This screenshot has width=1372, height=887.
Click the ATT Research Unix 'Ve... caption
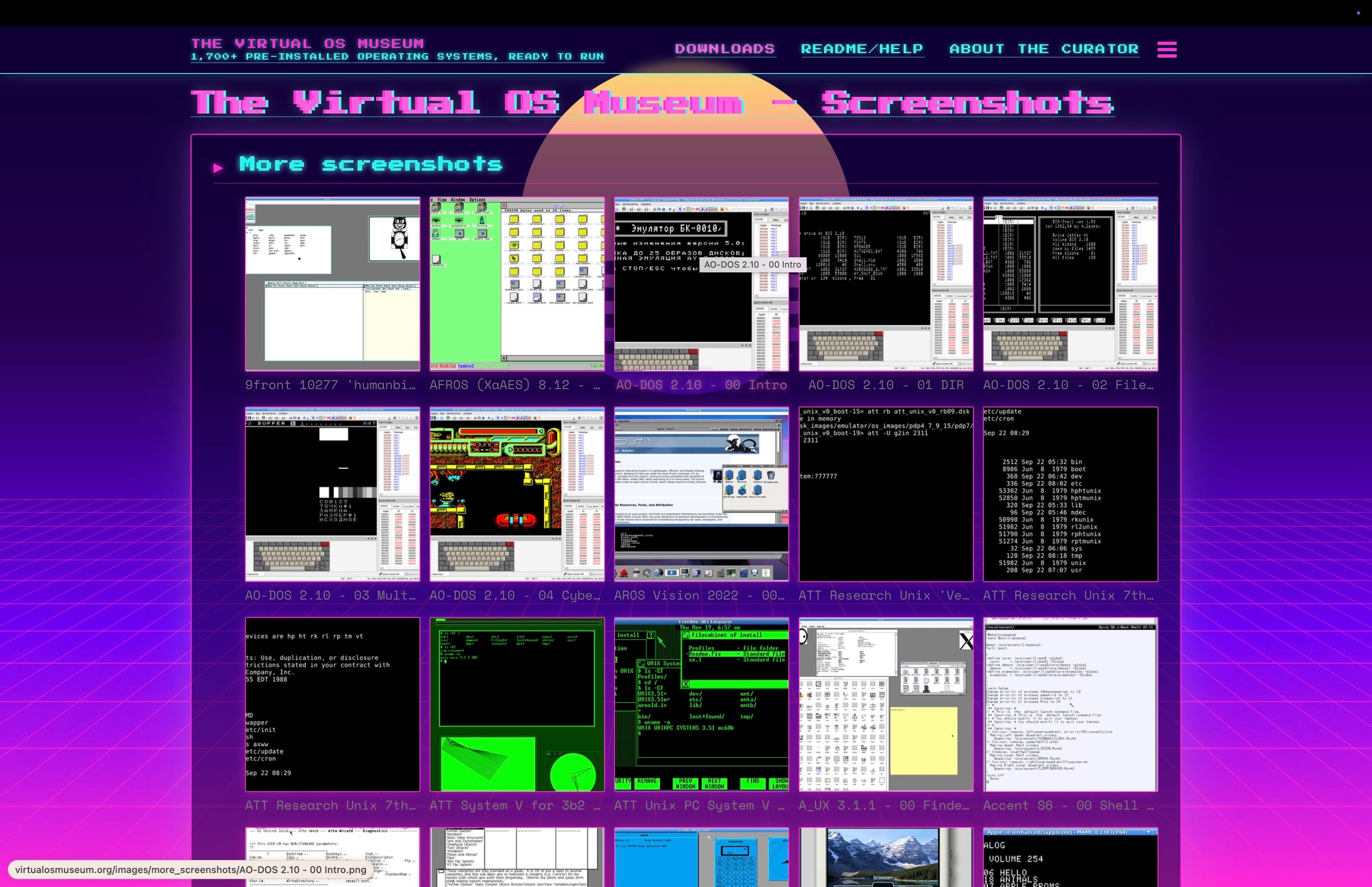tap(884, 595)
